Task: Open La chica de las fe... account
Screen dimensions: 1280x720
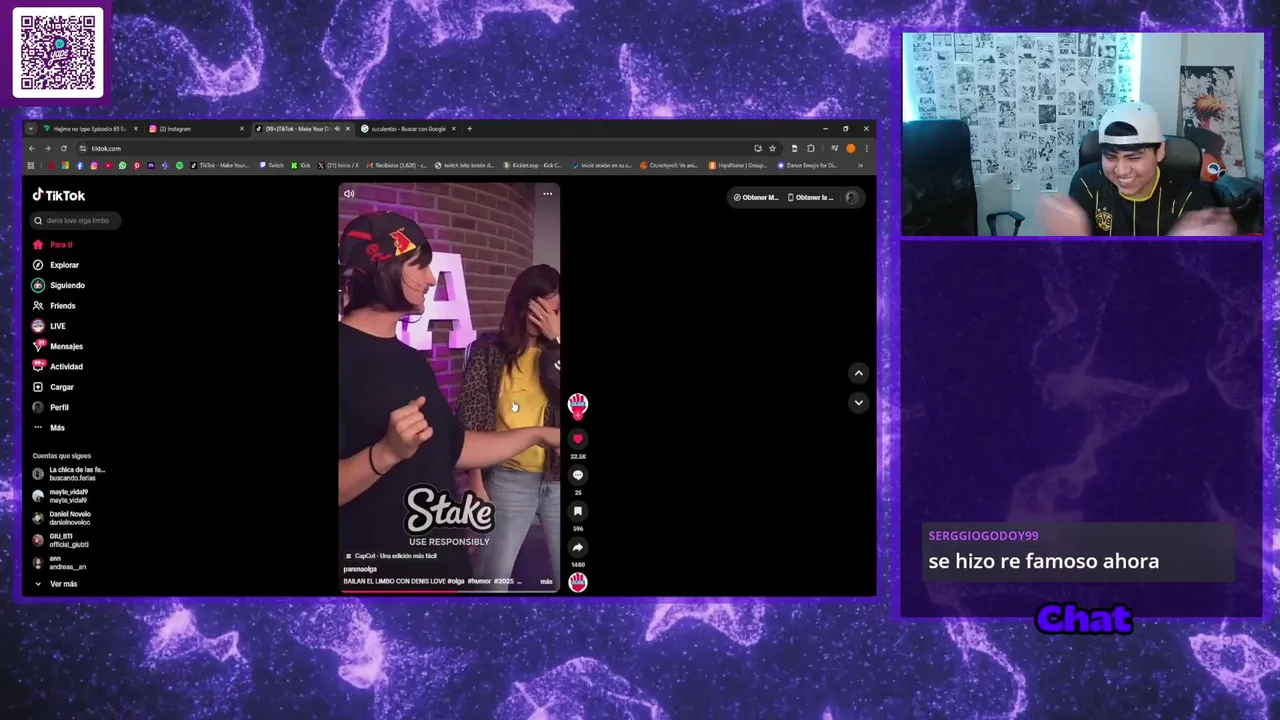Action: (x=69, y=473)
